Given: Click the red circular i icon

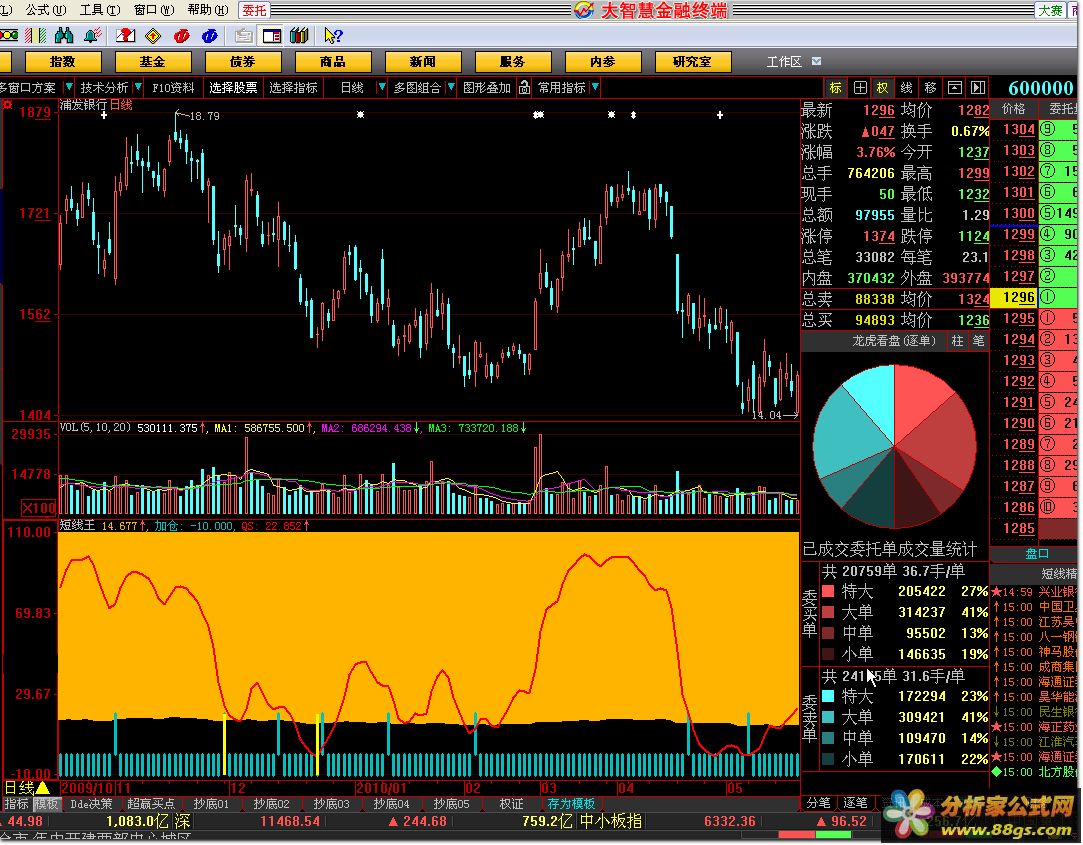Looking at the screenshot, I should tap(182, 35).
